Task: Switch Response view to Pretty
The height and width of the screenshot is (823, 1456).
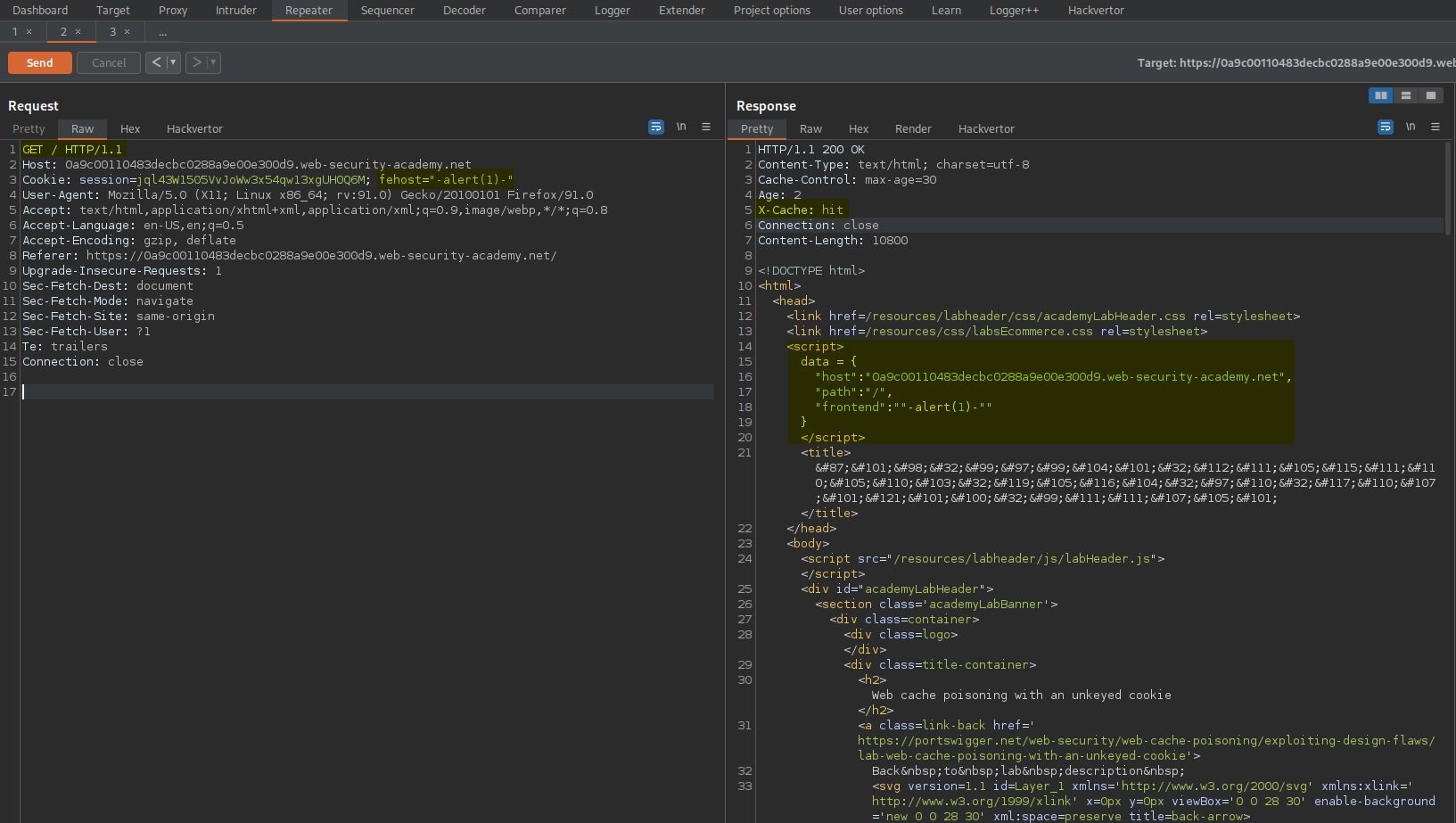Action: click(757, 129)
